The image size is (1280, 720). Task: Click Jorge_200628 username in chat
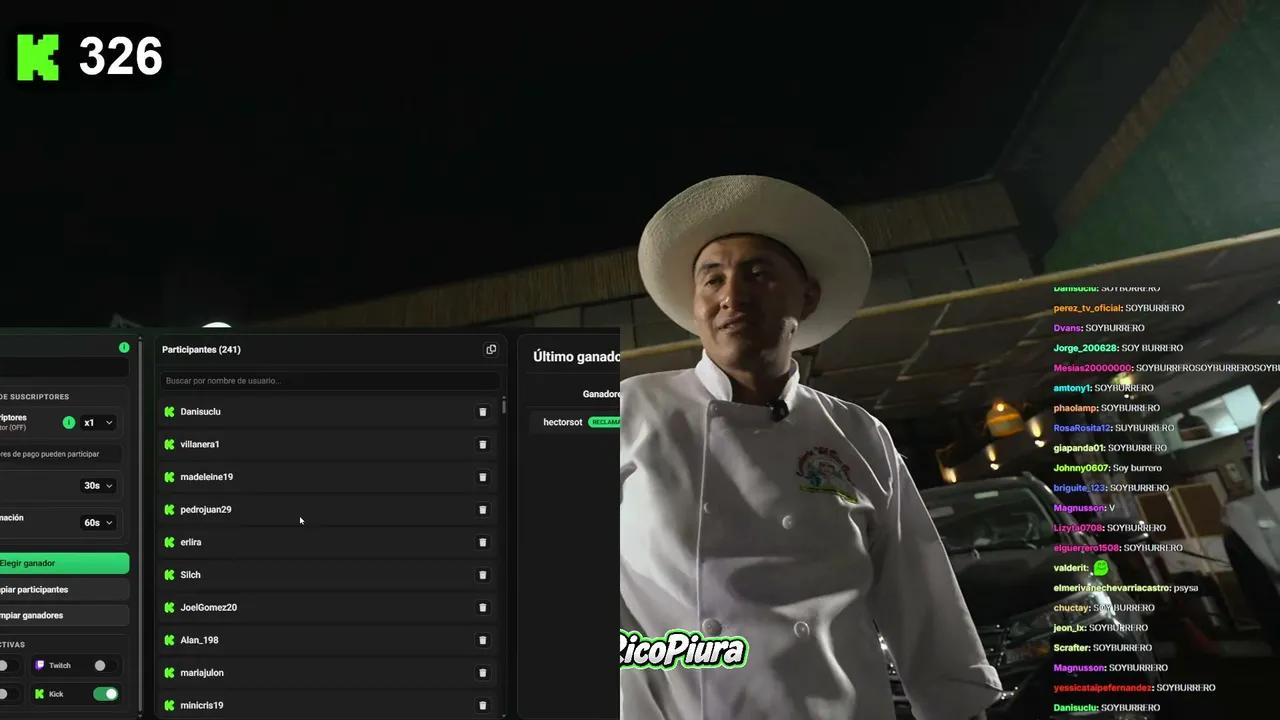(1085, 348)
